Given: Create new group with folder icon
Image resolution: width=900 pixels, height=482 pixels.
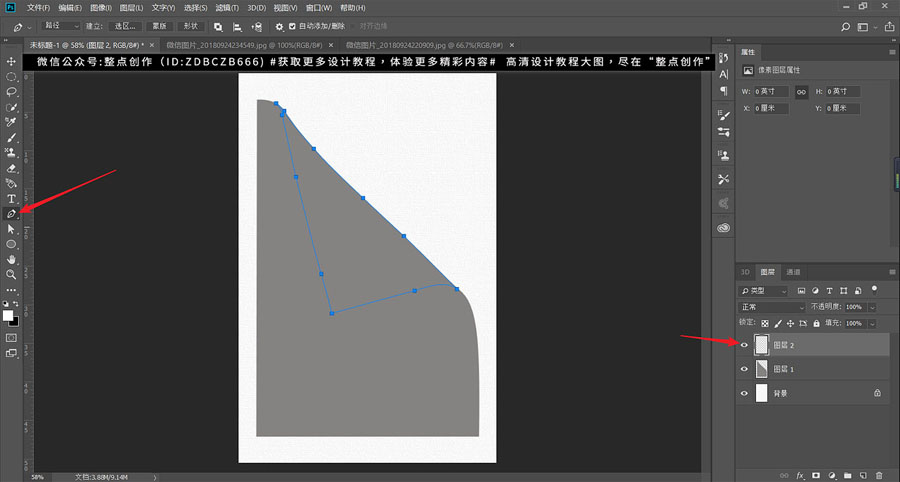Looking at the screenshot, I should coord(847,474).
